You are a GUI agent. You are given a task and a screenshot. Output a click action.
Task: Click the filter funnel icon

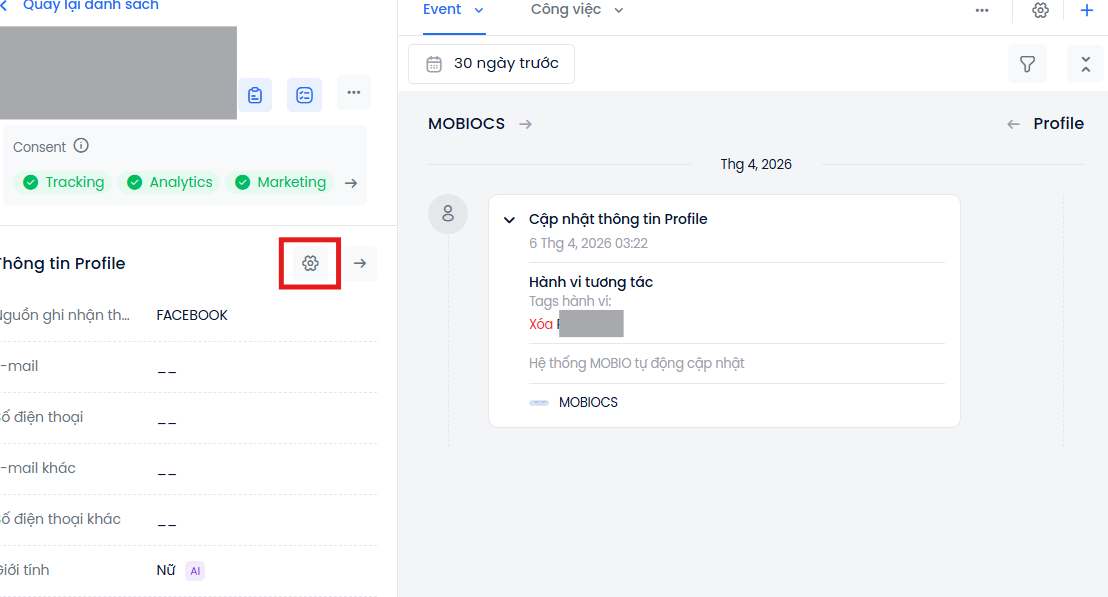1027,64
